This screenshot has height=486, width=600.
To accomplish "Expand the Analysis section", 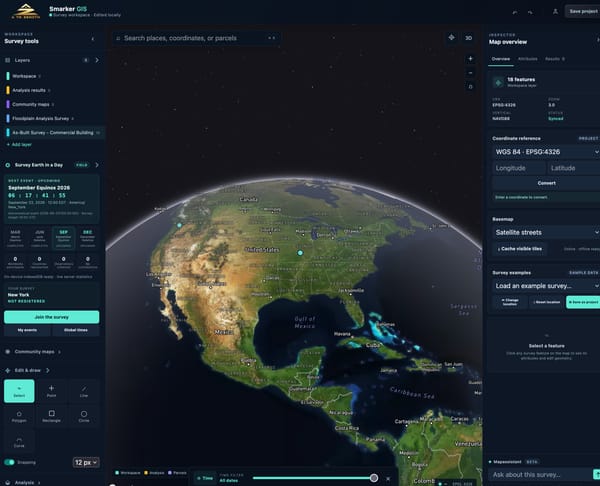I will tap(24, 482).
